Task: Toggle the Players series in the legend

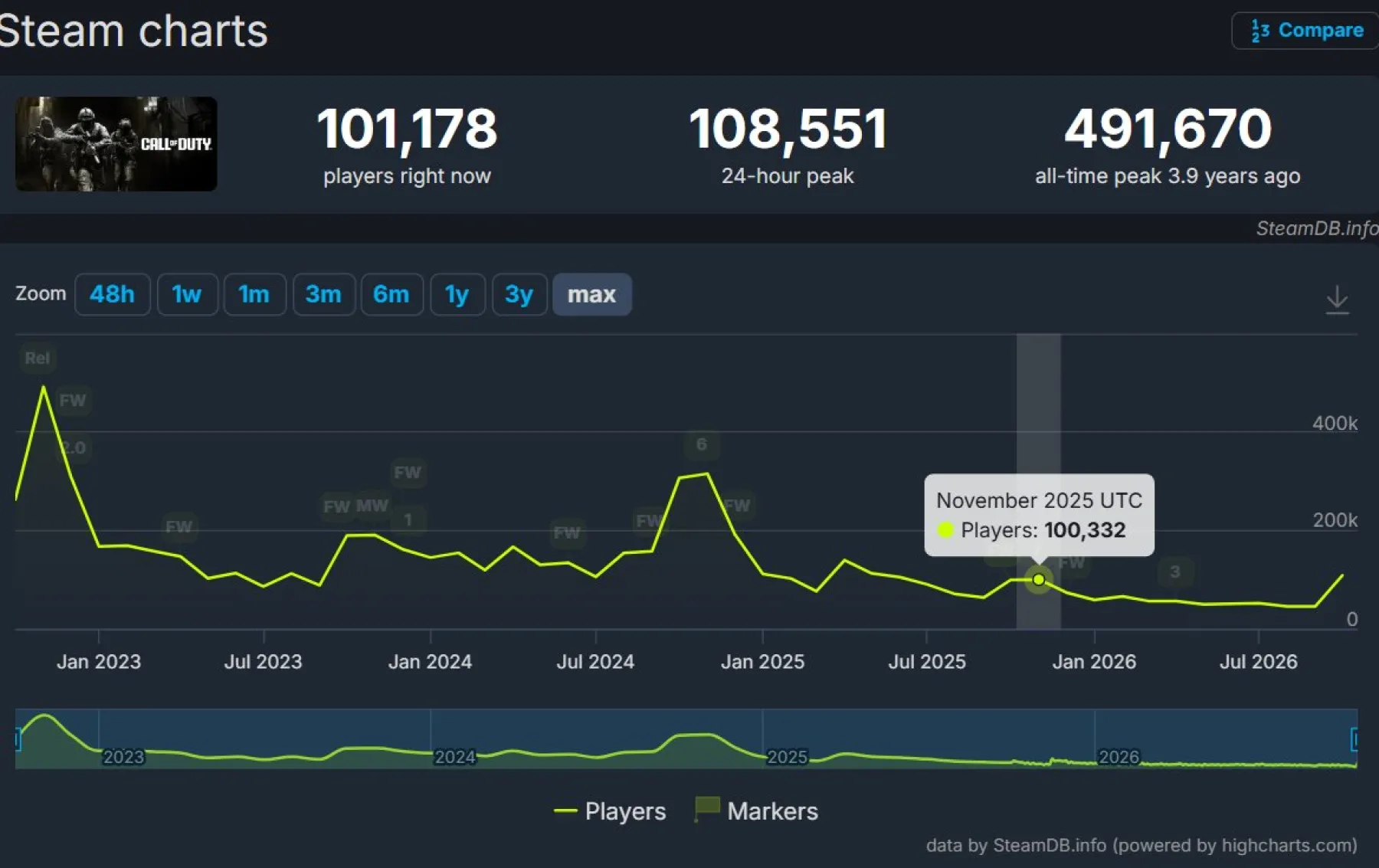Action: point(610,811)
